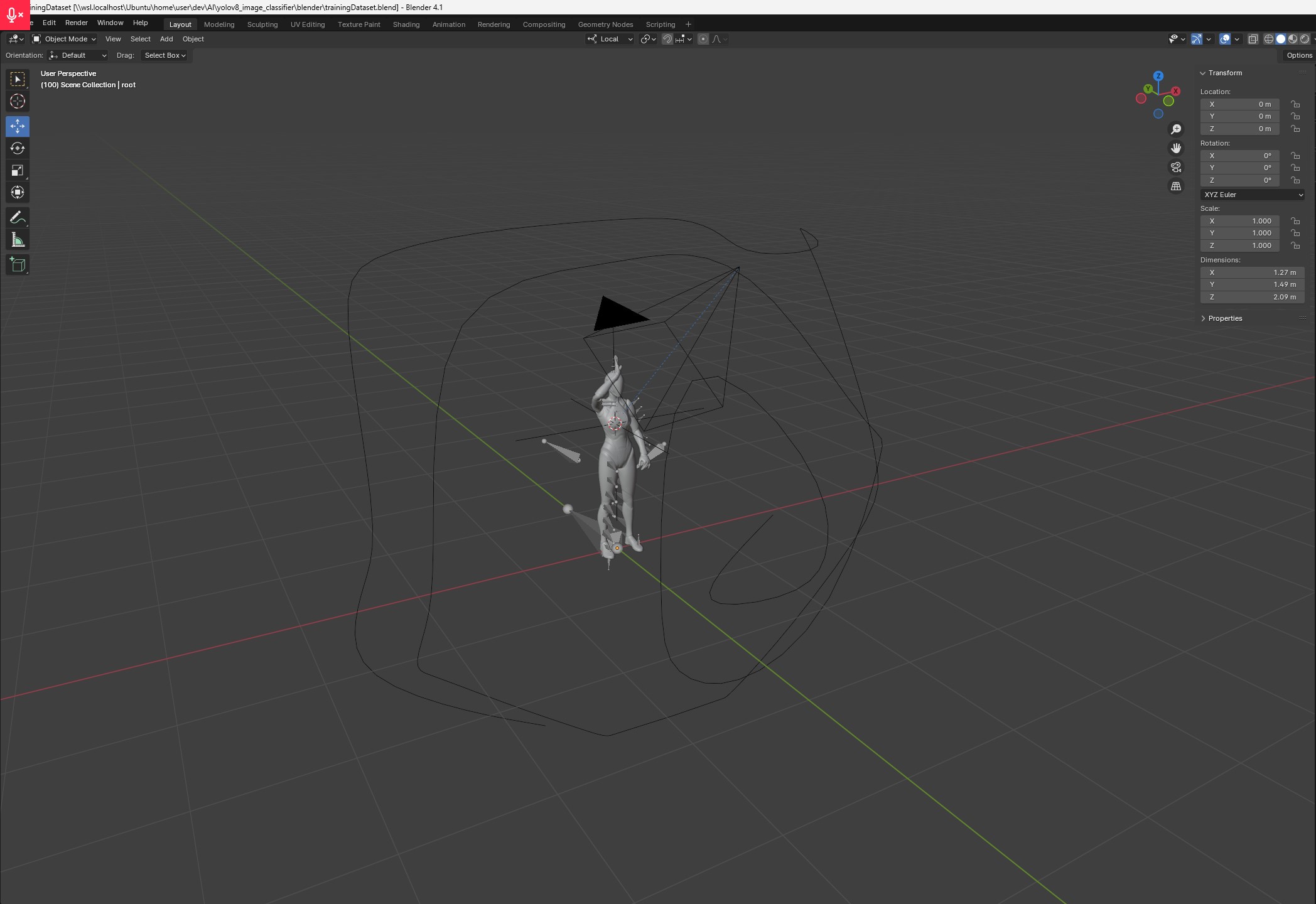Screen dimensions: 1316x904
Task: Switch to the Shading workspace tab
Action: [x=406, y=24]
